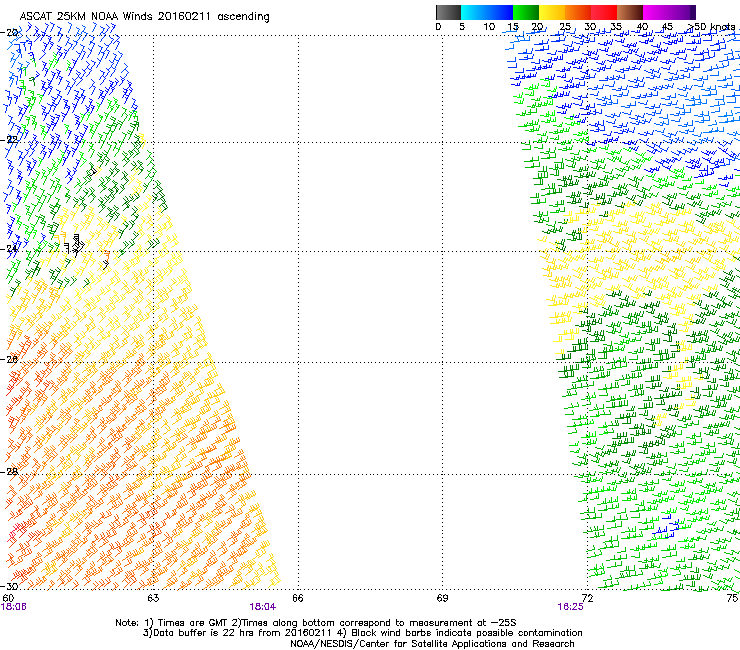Viewport: 740px width, 650px height.
Task: Click the legend label 15 under color bar
Action: 513,26
